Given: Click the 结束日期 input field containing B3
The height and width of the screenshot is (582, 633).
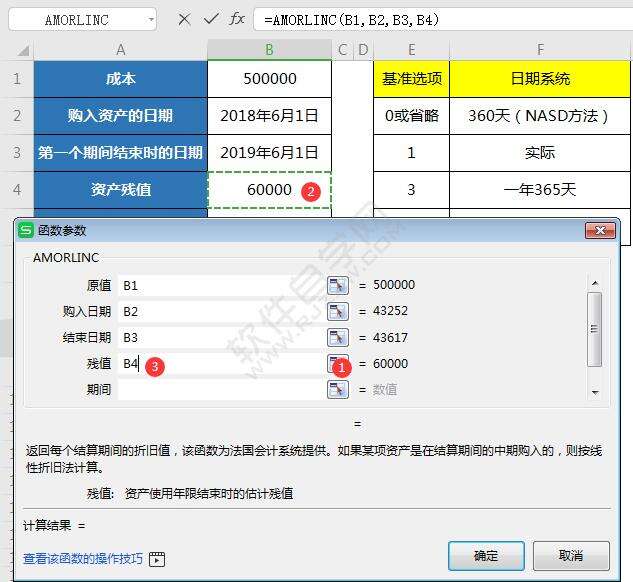Looking at the screenshot, I should pyautogui.click(x=221, y=337).
